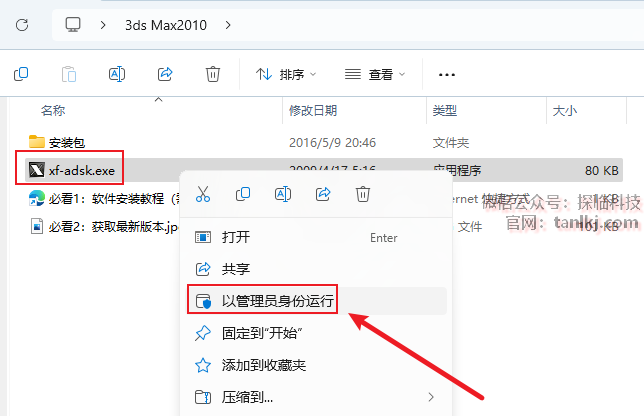Screen dimensions: 644x416
Task: Open the three-dots more options button
Action: [447, 74]
